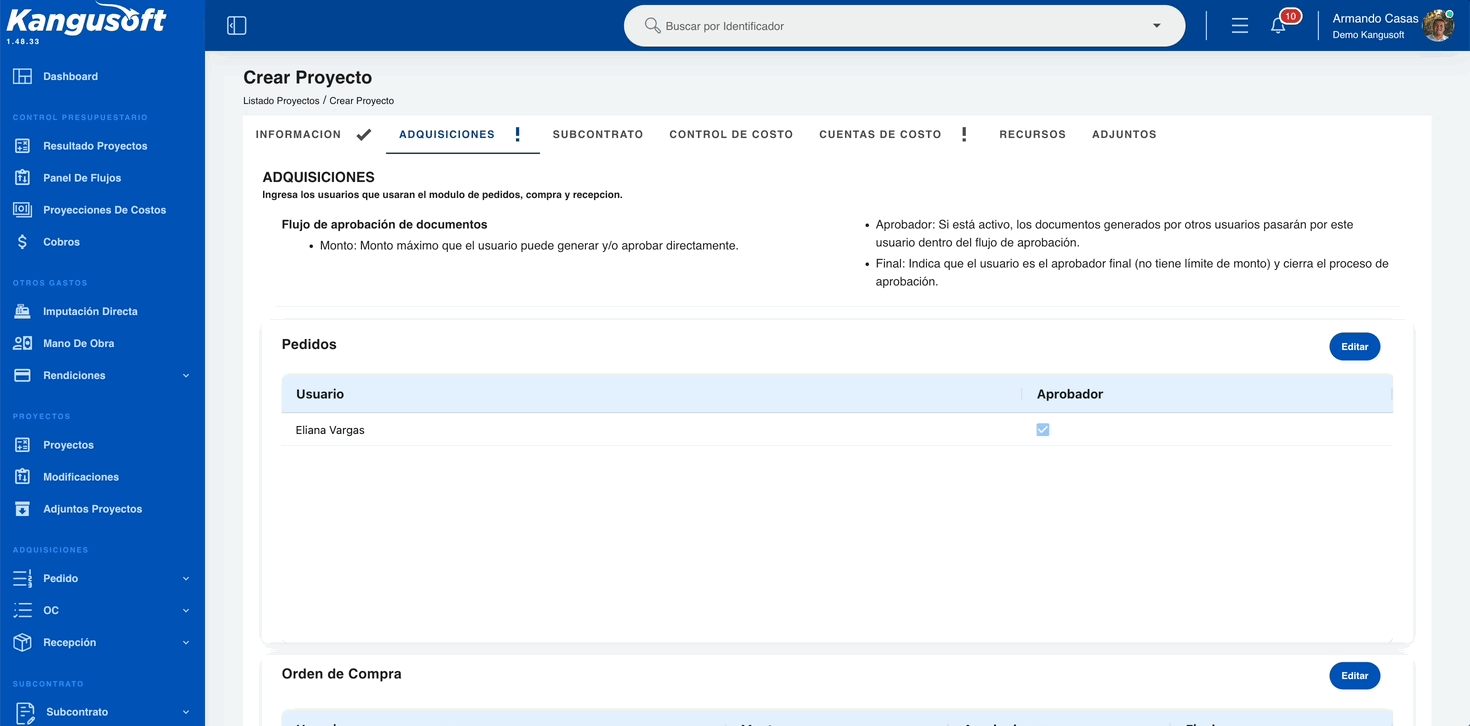Click the warning mark beside CUENTAS DE COSTO
This screenshot has width=1470, height=726.
point(964,134)
